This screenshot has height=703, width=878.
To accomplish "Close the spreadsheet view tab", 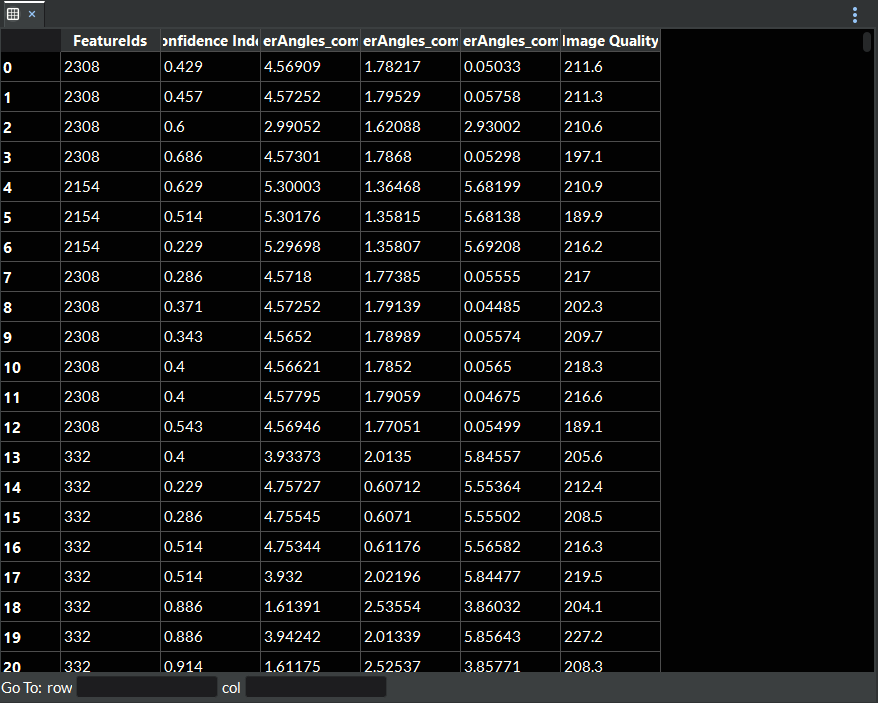I will click(32, 14).
